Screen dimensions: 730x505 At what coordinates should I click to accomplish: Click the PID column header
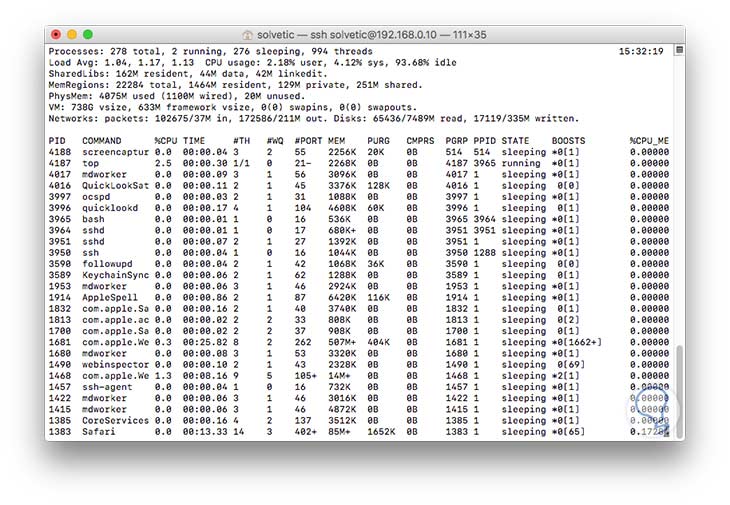57,141
